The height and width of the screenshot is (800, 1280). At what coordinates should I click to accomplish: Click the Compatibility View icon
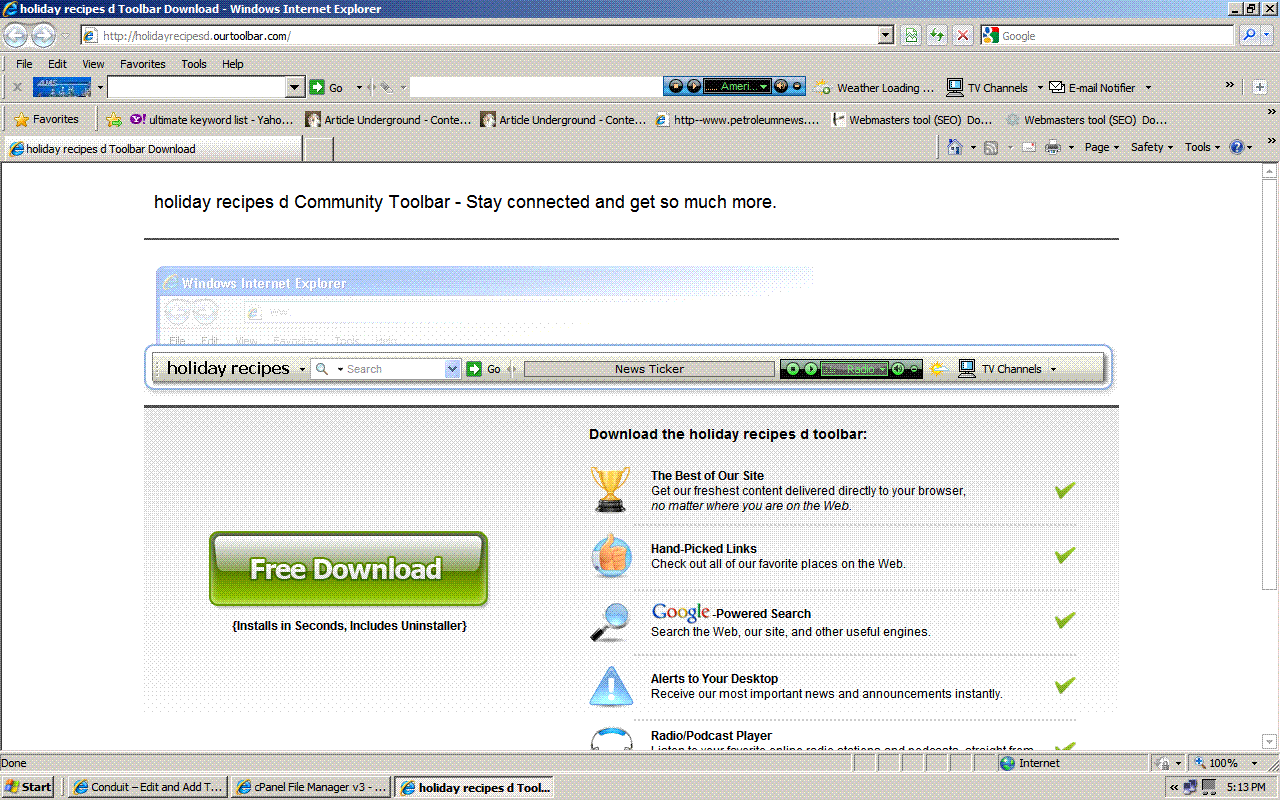(x=911, y=35)
